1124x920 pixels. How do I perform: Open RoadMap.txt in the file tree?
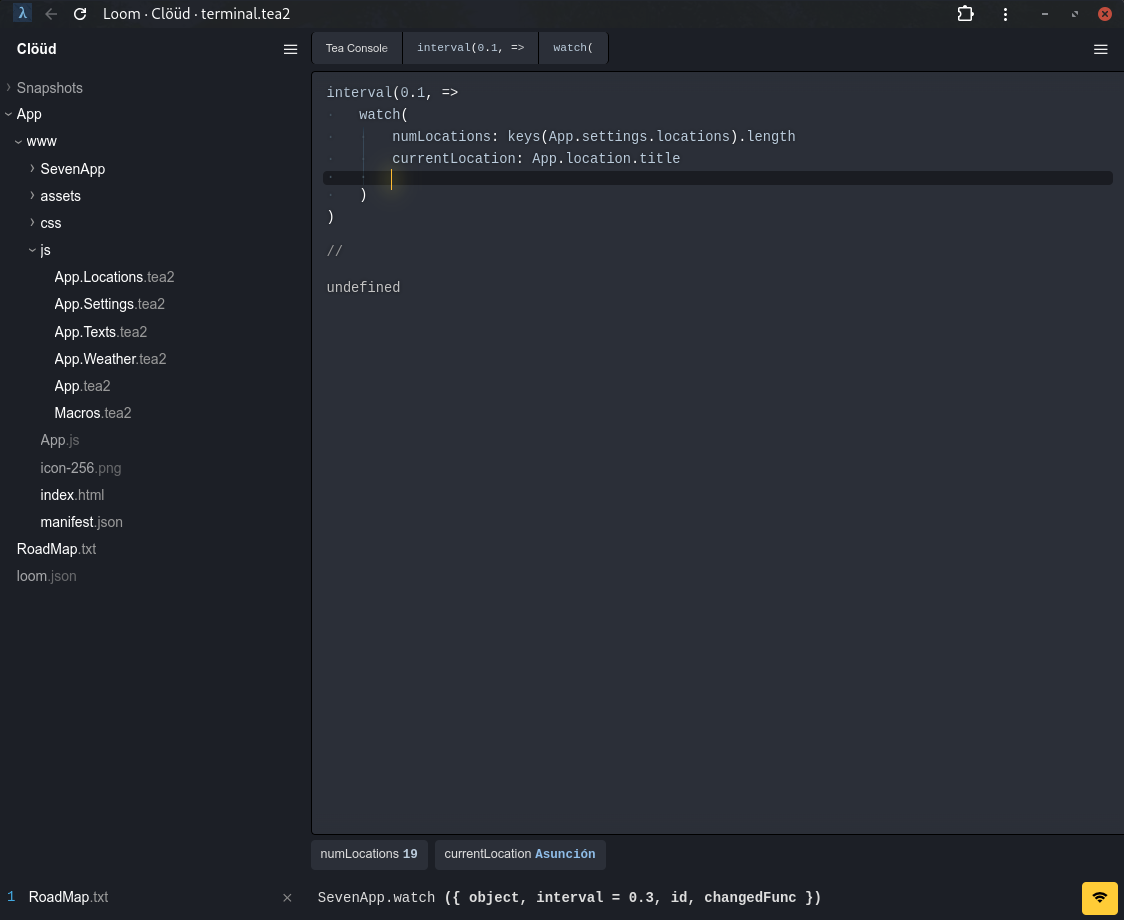tap(57, 549)
